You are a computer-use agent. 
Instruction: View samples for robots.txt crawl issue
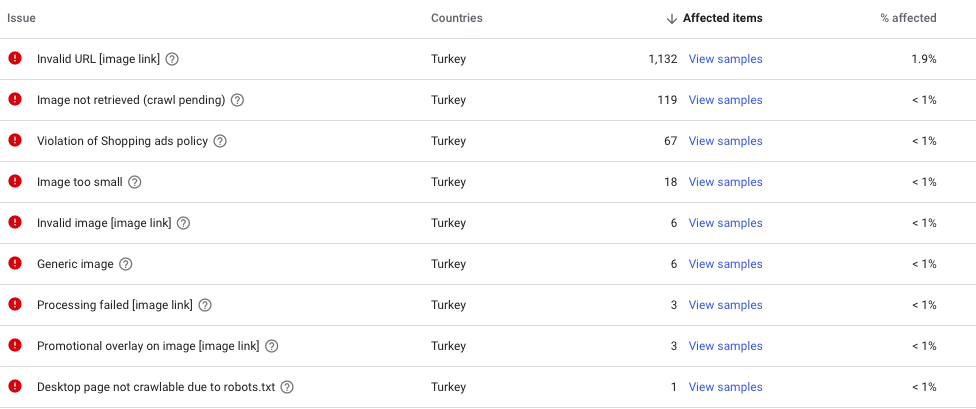coord(725,387)
